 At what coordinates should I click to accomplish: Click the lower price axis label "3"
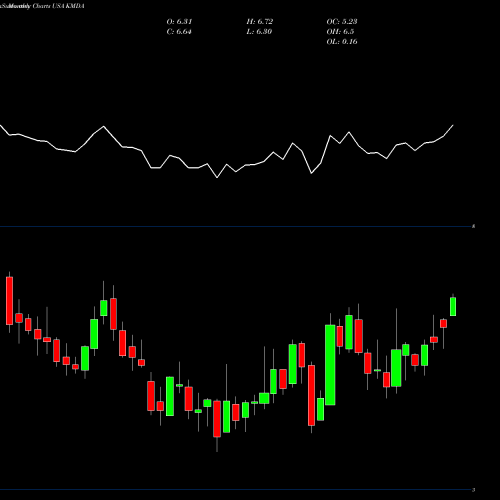[474, 490]
